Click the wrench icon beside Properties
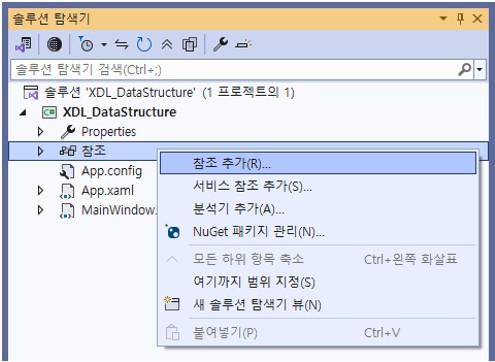 point(68,132)
